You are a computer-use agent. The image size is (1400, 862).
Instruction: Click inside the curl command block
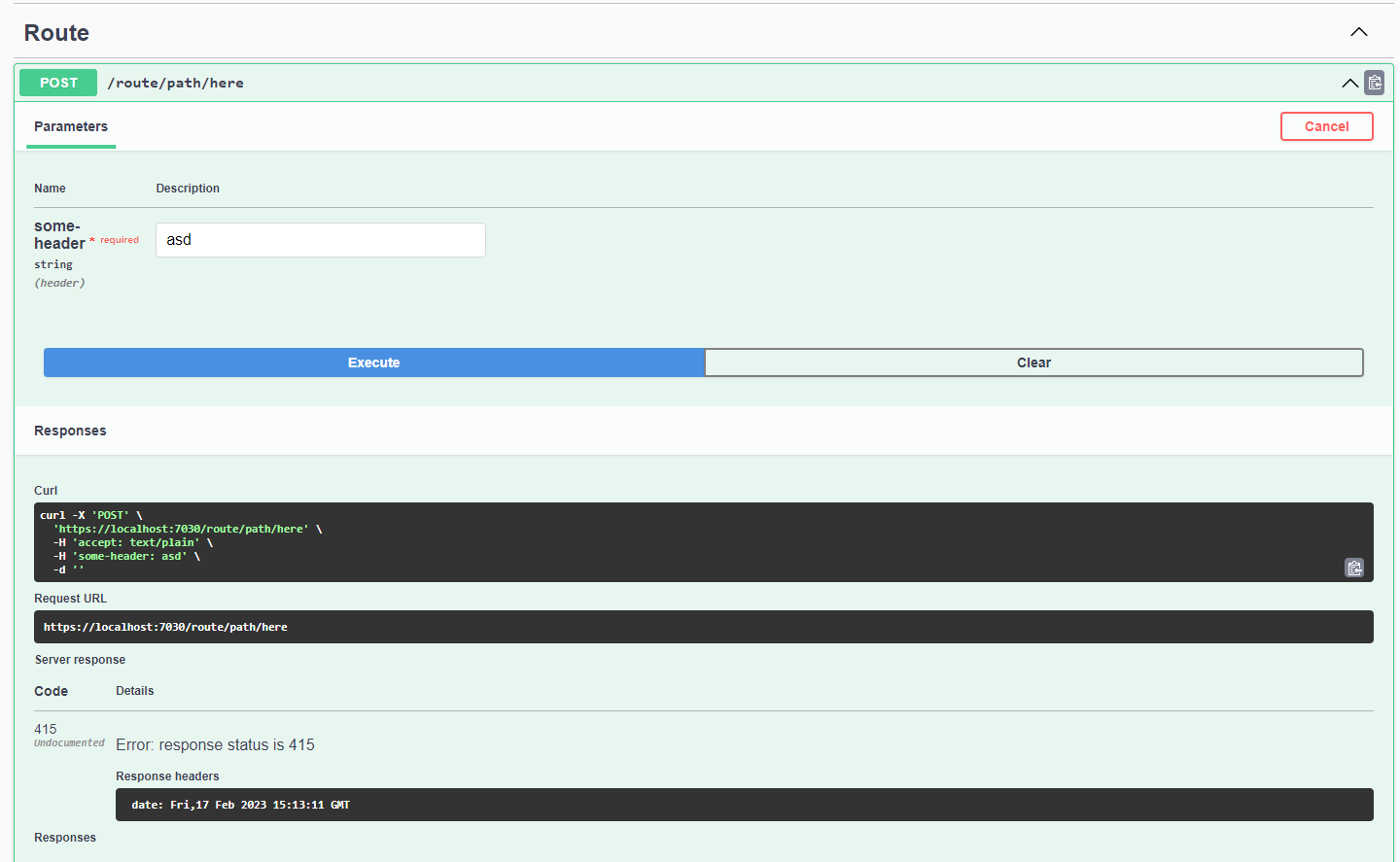704,542
